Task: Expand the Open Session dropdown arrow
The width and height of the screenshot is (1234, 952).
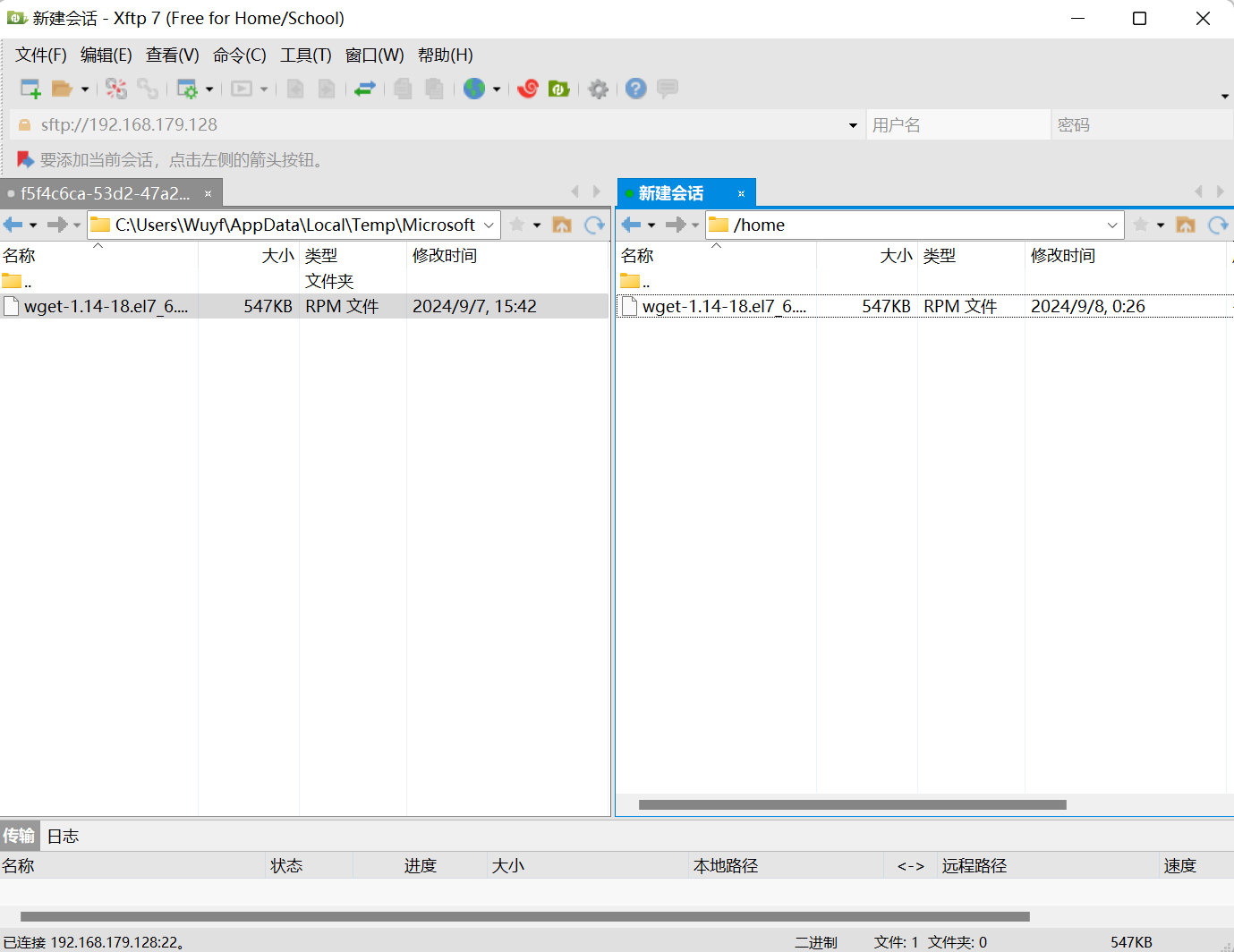Action: (85, 89)
